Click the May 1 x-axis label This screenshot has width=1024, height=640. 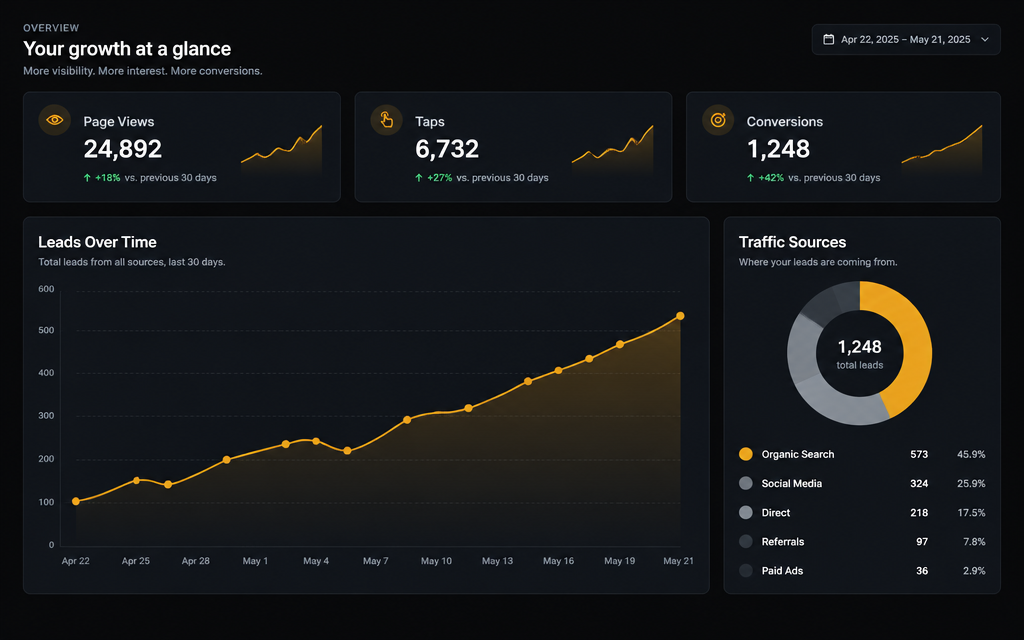click(x=255, y=561)
